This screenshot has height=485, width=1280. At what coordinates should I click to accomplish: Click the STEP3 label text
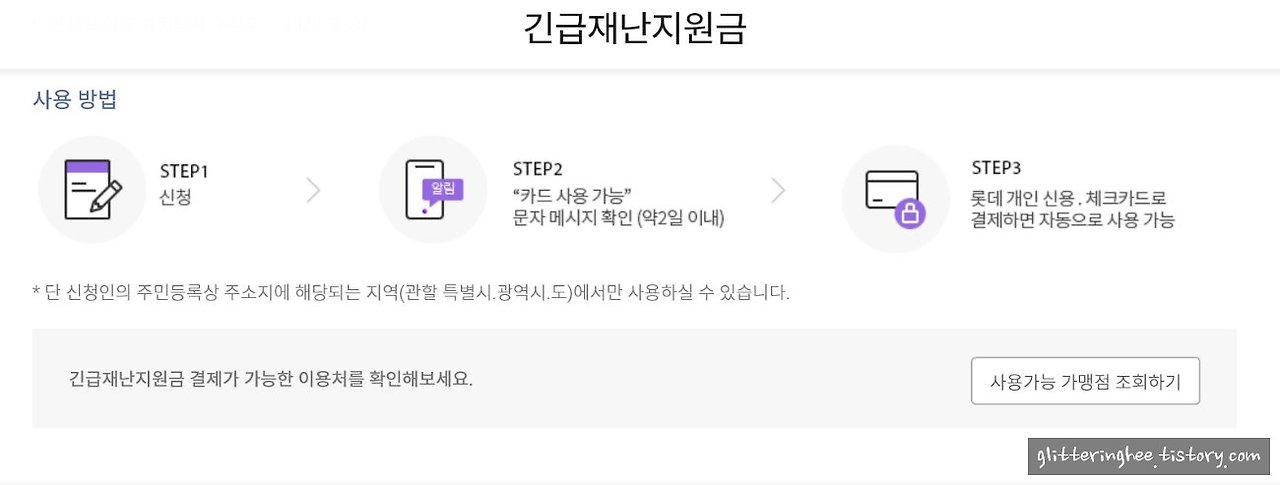(996, 168)
